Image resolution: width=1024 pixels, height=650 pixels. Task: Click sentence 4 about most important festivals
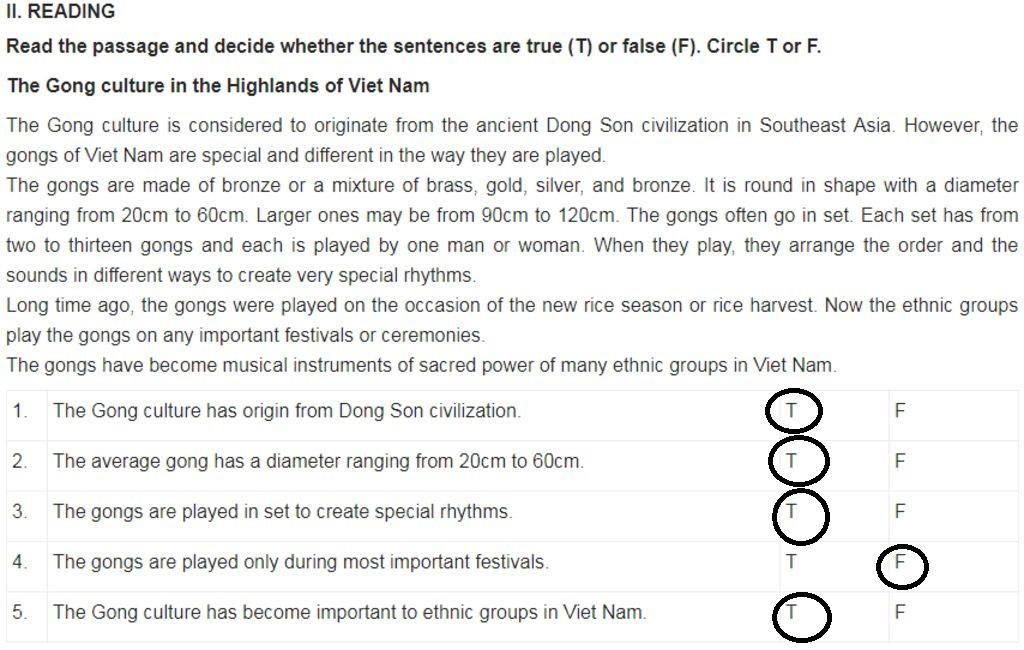tap(300, 561)
